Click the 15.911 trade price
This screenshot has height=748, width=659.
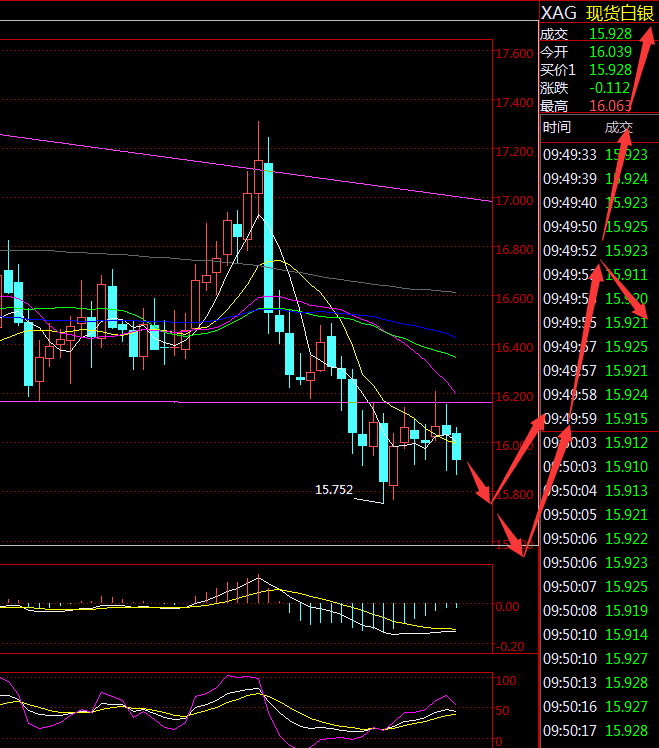click(x=627, y=275)
